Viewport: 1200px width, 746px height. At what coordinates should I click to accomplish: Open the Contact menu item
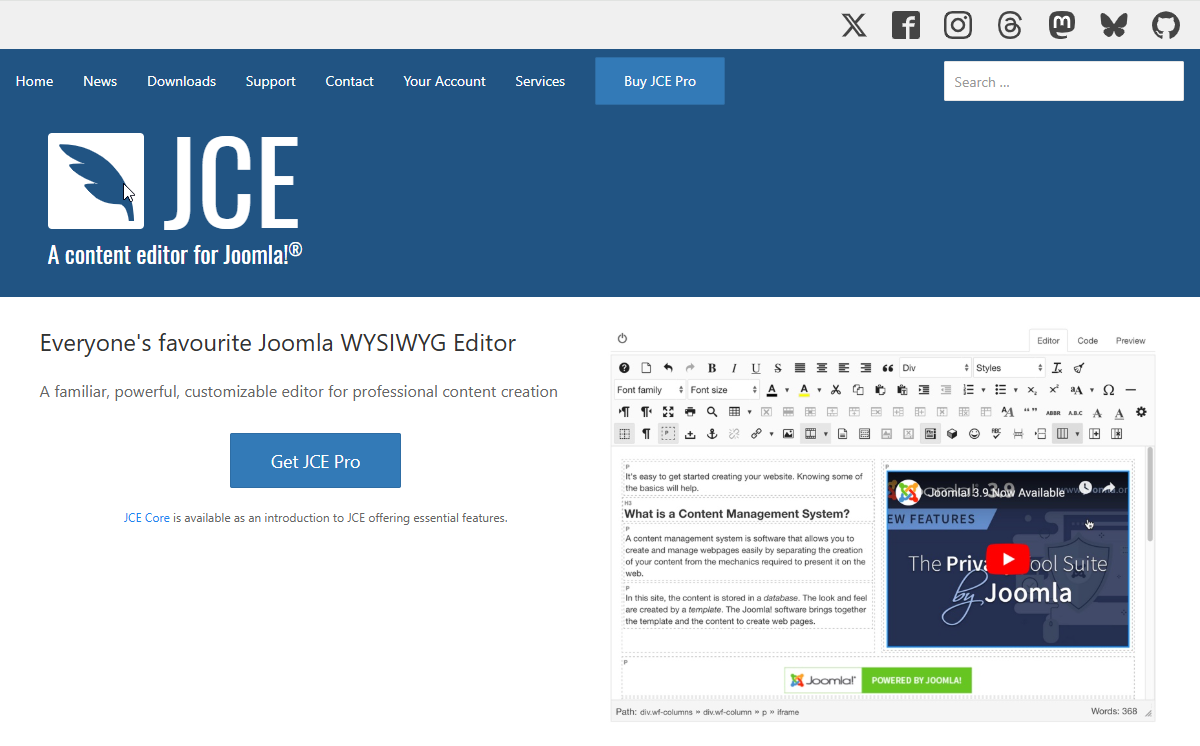(x=349, y=81)
